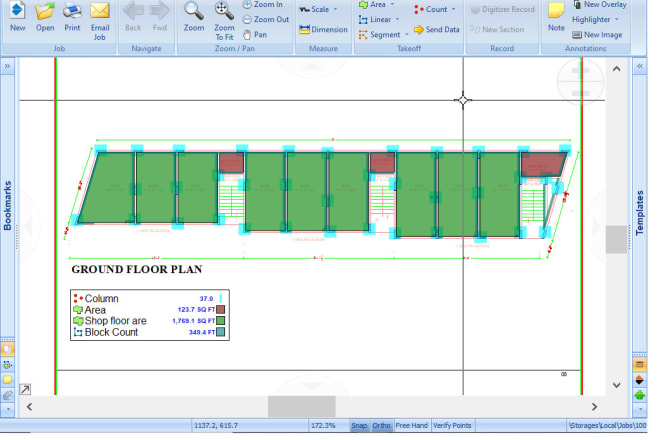Toggle Snap in the status bar

[359, 425]
